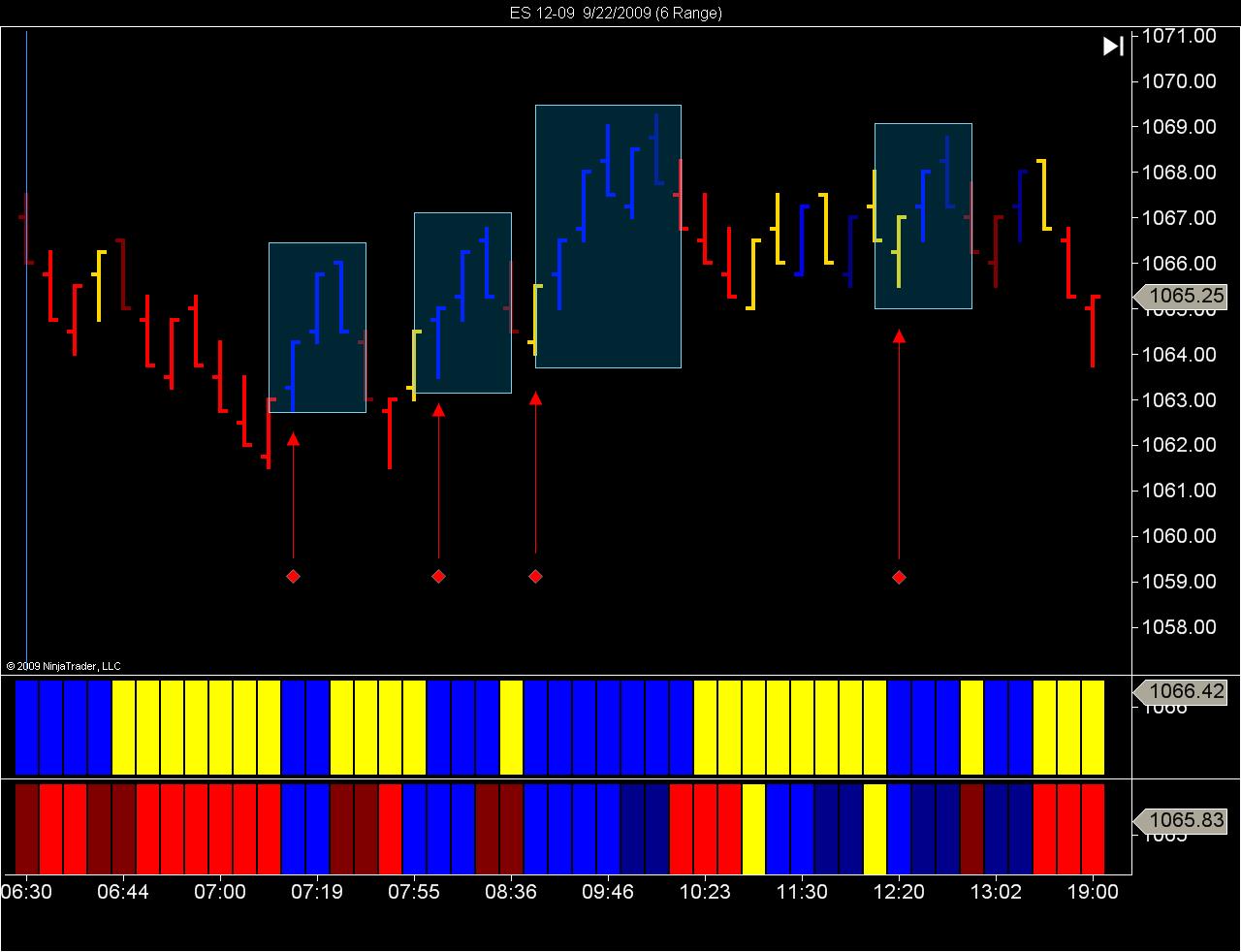Screen dimensions: 1241x952
Task: Click the 07:00 time axis label
Action: coord(220,892)
